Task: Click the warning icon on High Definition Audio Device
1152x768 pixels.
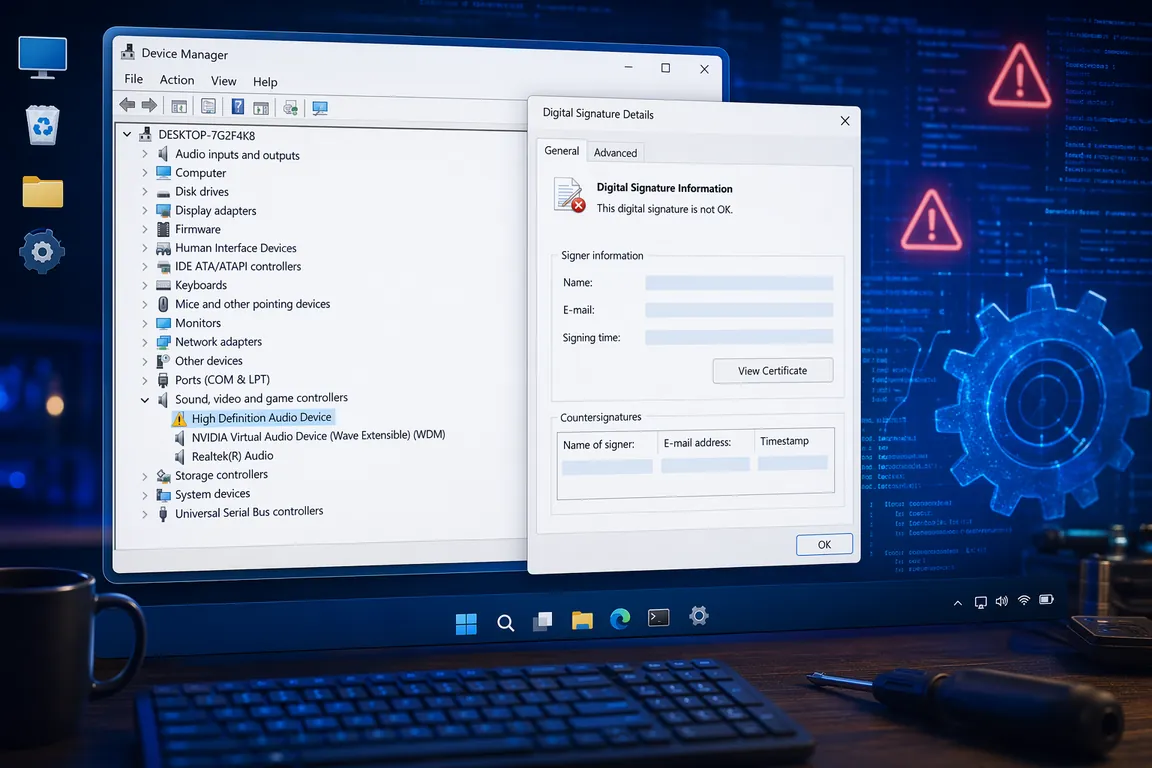Action: coord(179,419)
